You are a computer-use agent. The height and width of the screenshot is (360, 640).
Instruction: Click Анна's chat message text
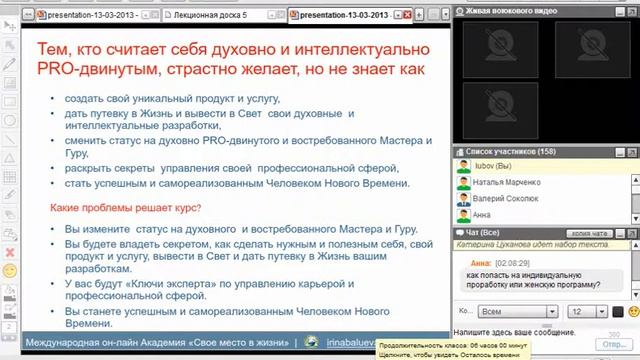tap(533, 280)
